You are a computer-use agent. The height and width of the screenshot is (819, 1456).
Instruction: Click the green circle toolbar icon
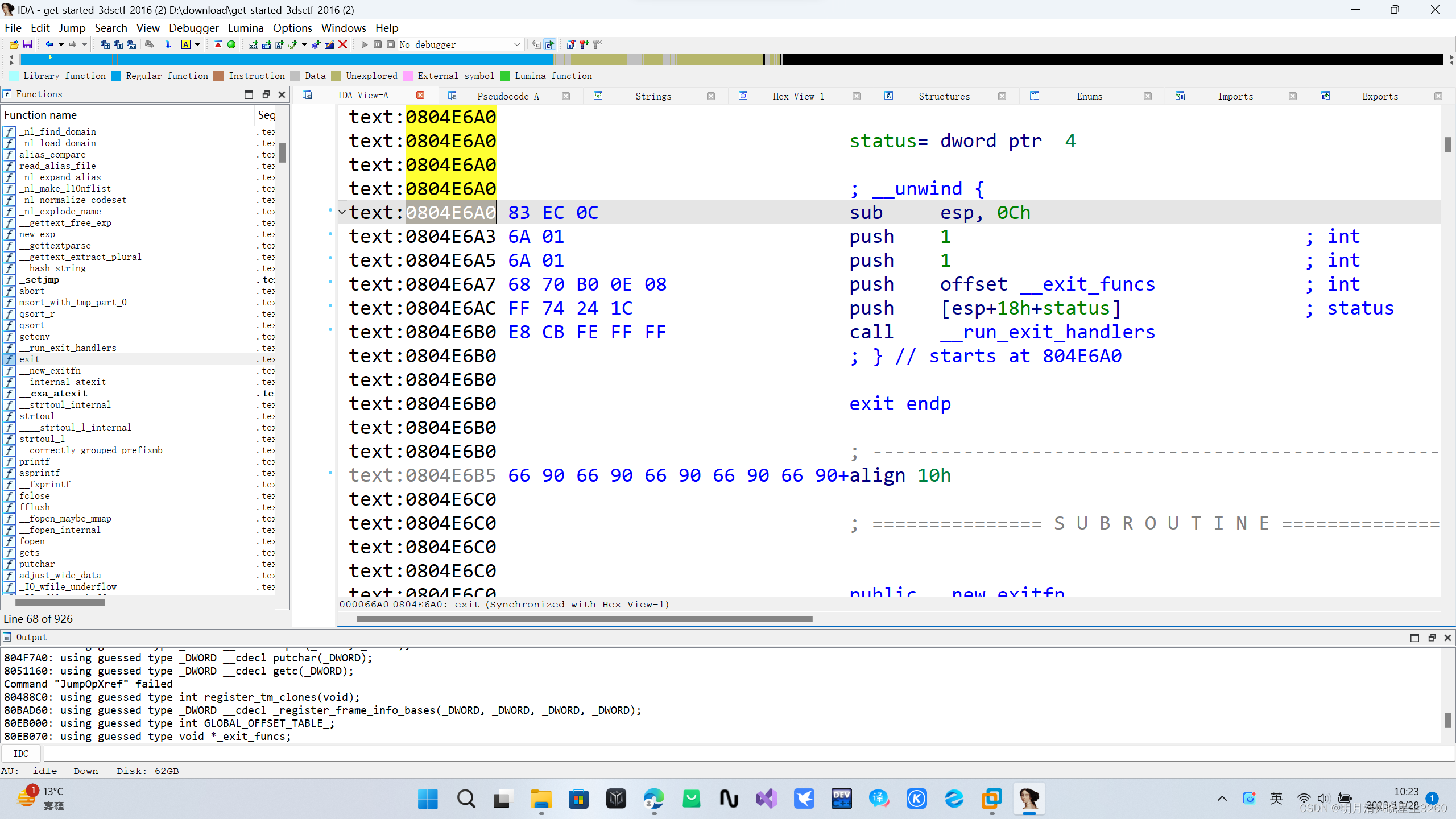pyautogui.click(x=231, y=44)
